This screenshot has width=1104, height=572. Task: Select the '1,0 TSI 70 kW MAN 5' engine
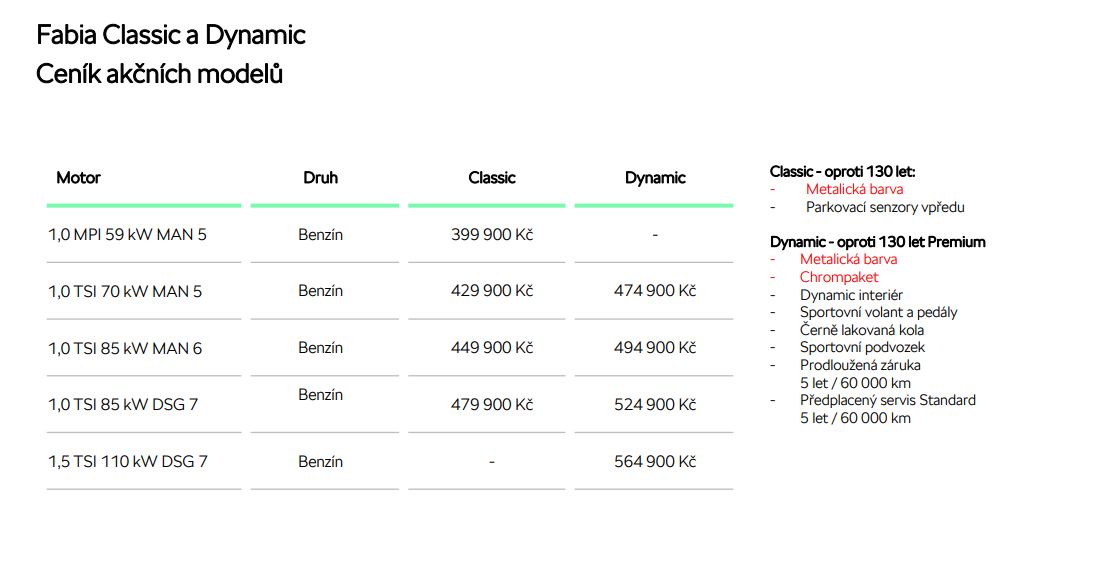(125, 291)
